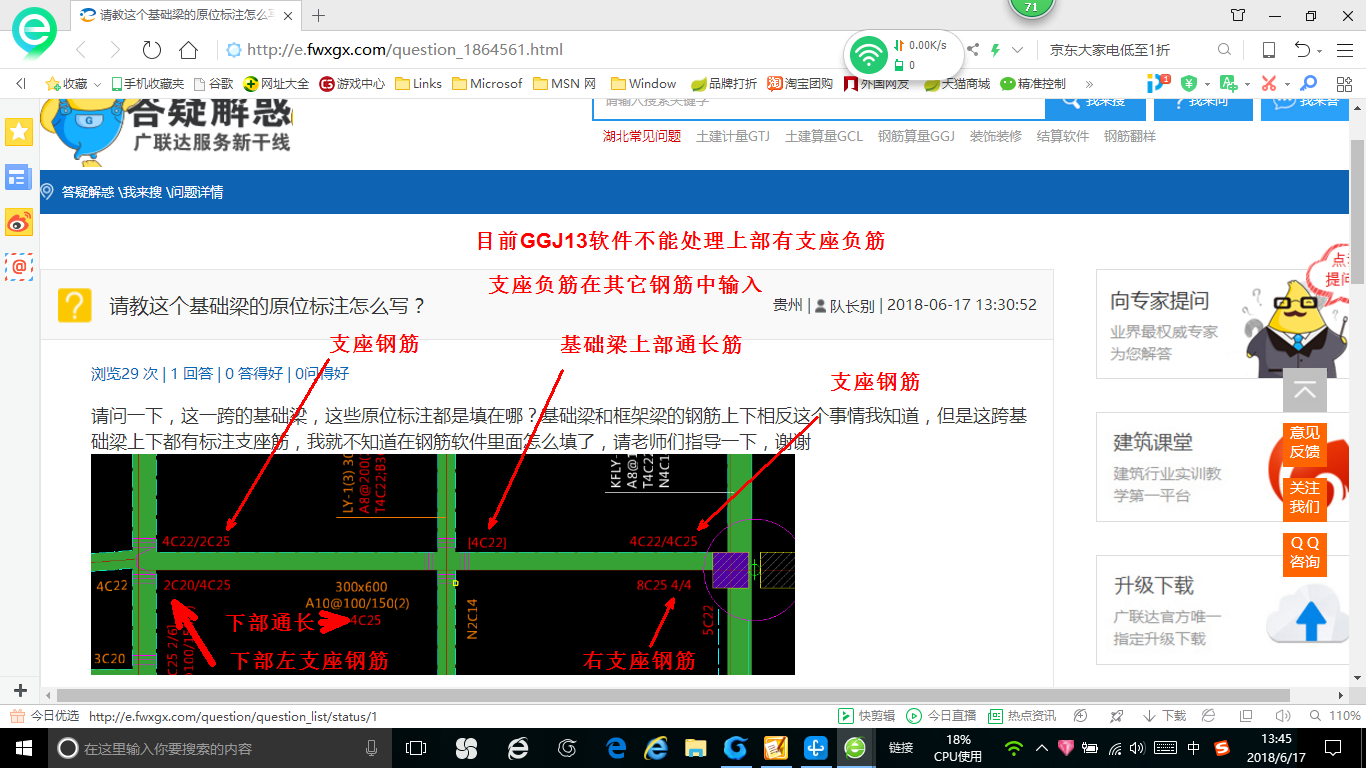This screenshot has height=768, width=1366.
Task: Open the 淘宝团购 bookmark
Action: (800, 84)
